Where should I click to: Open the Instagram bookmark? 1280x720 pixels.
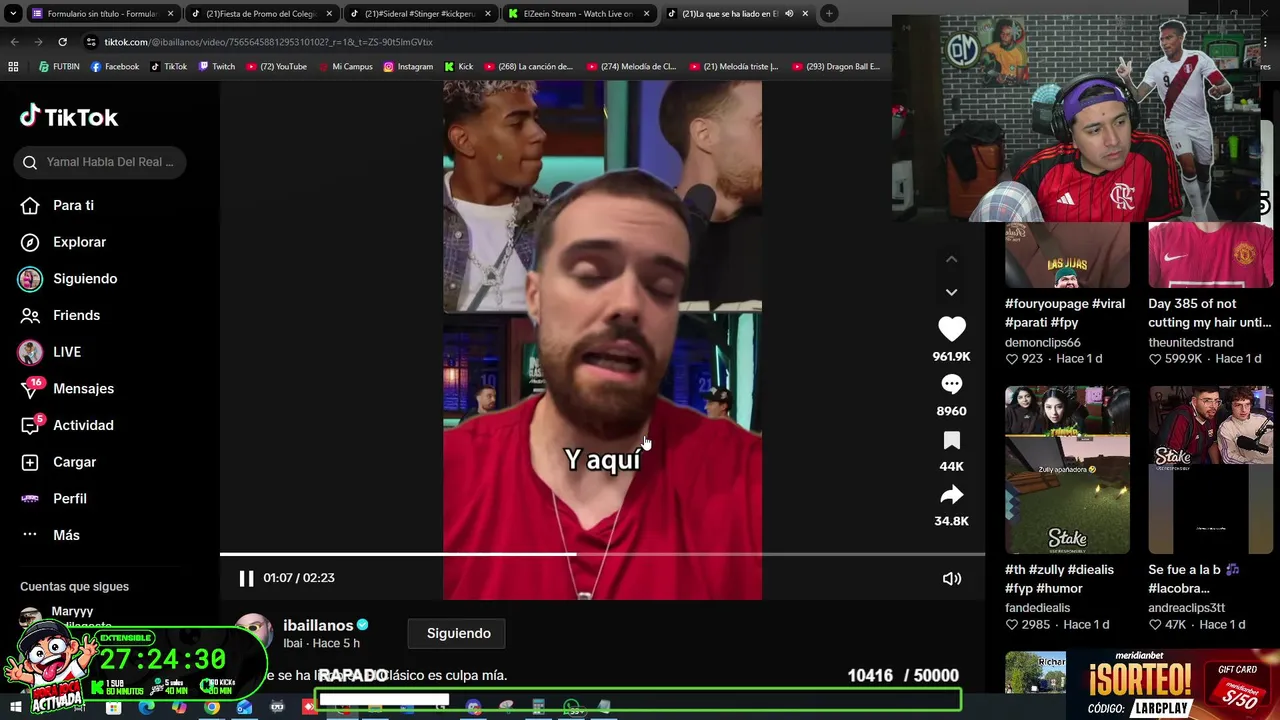click(x=408, y=67)
